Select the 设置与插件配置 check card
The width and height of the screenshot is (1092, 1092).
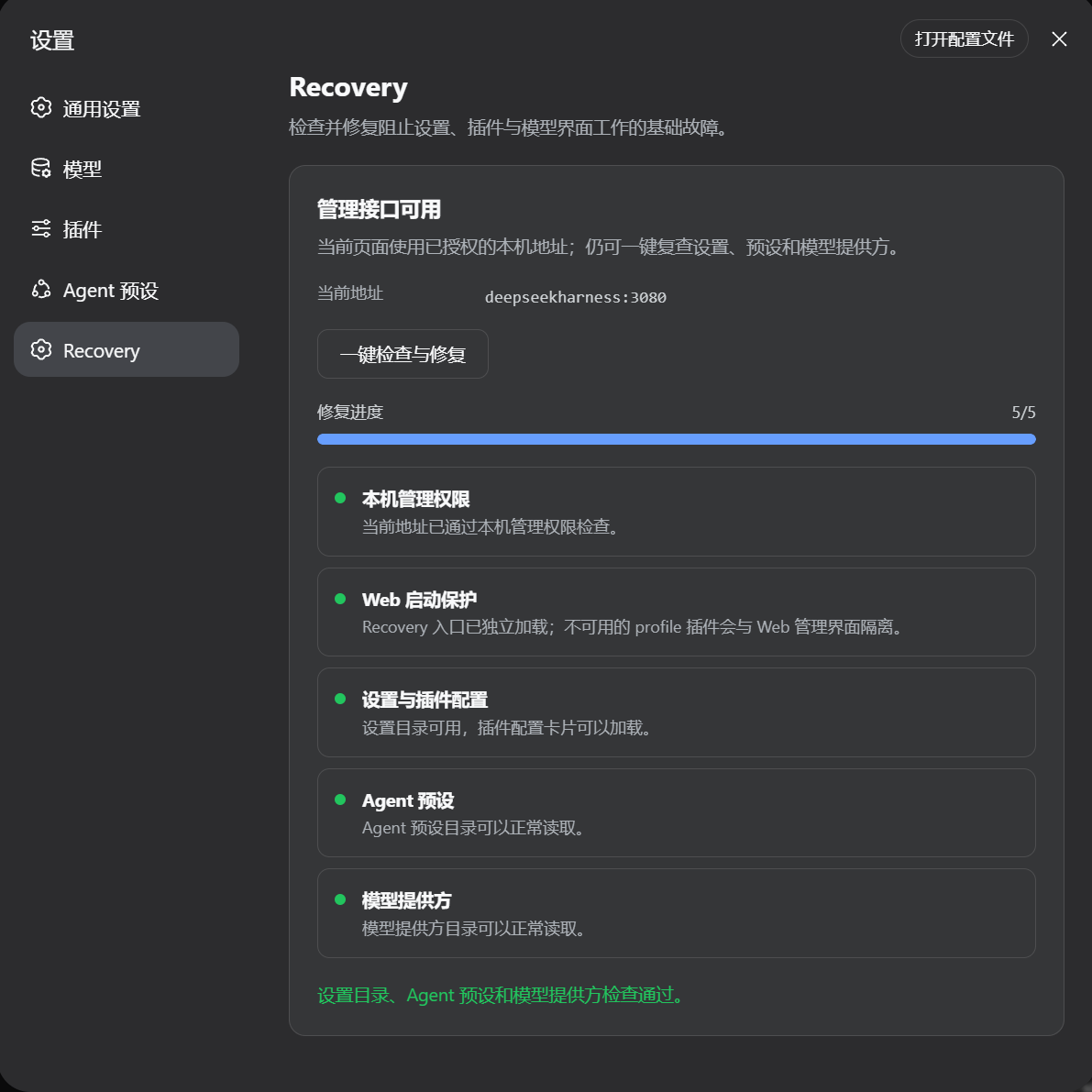coord(677,712)
